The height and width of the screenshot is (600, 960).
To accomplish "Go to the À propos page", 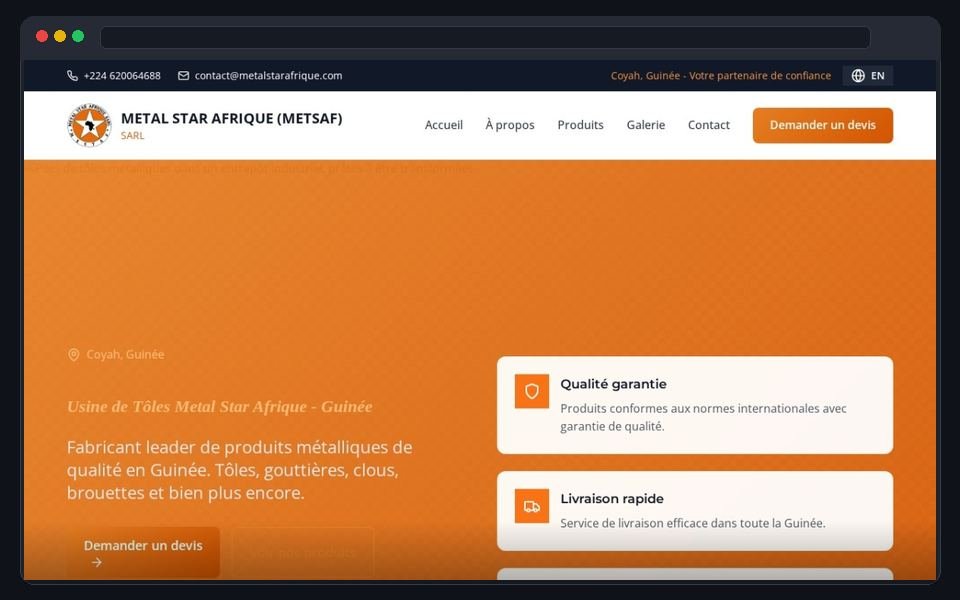I will click(x=510, y=125).
